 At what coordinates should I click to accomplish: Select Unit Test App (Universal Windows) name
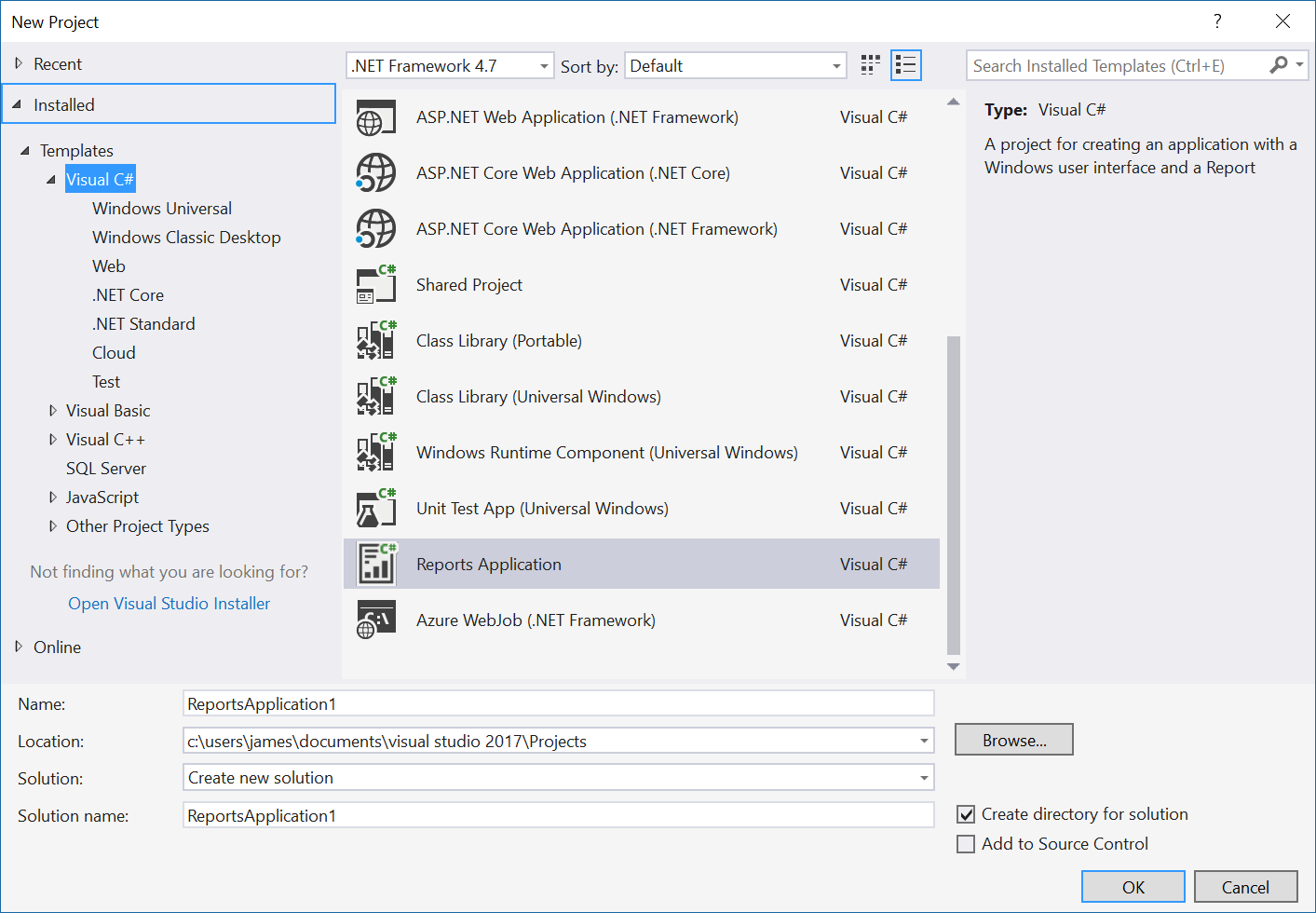tap(542, 509)
